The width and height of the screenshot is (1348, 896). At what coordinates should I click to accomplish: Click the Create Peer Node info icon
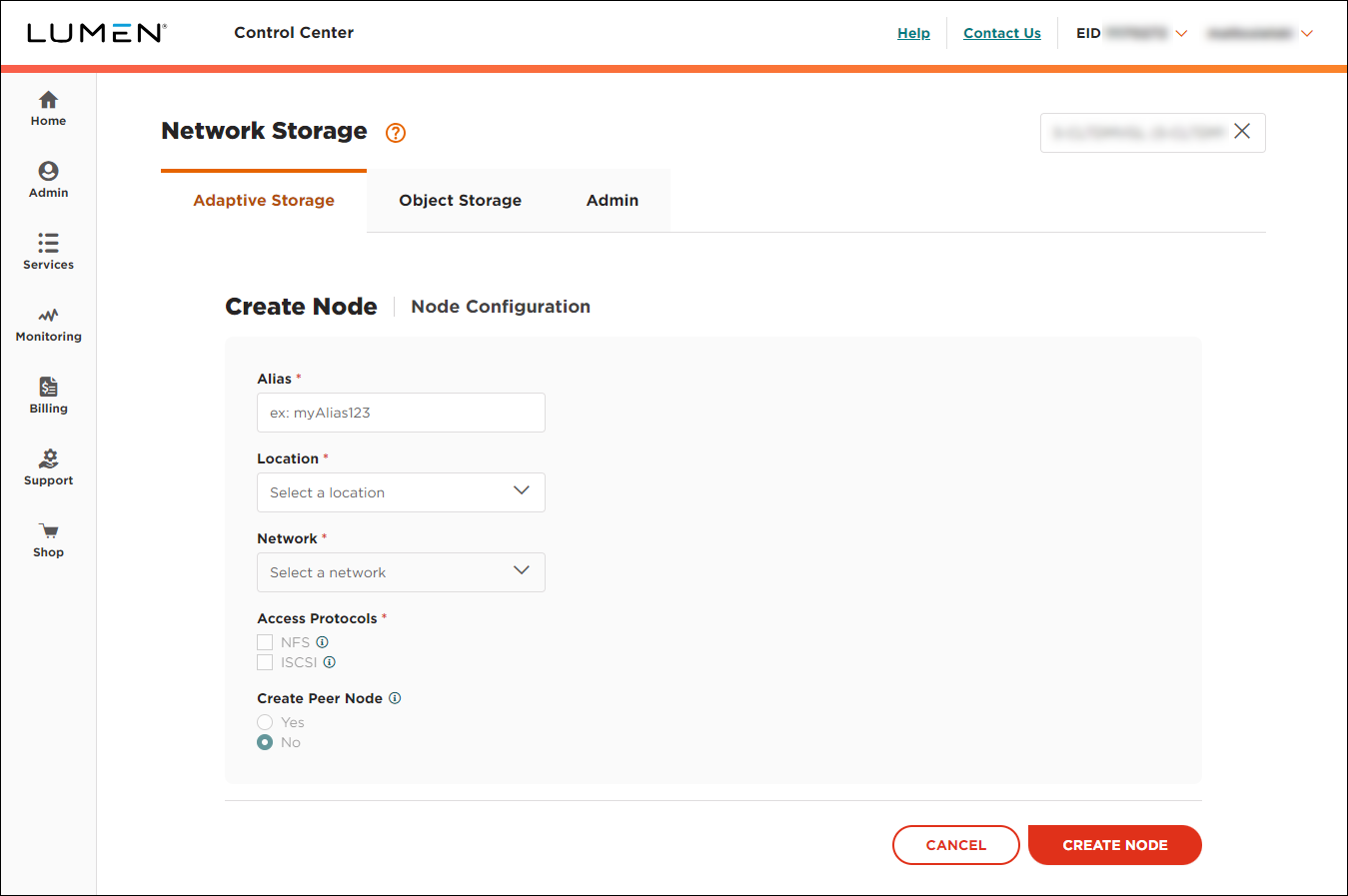395,698
